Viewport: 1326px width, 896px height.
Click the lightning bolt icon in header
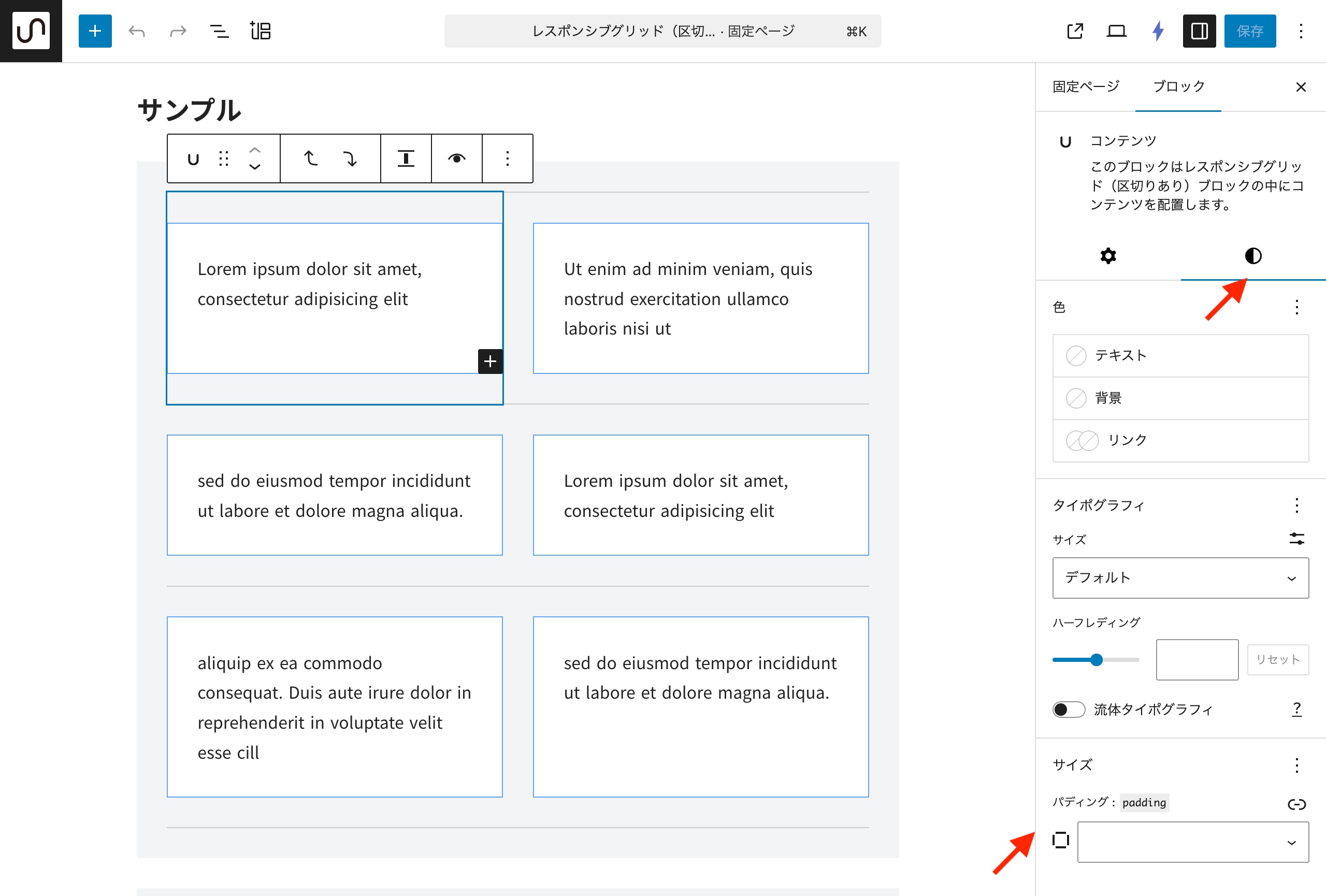(x=1158, y=31)
